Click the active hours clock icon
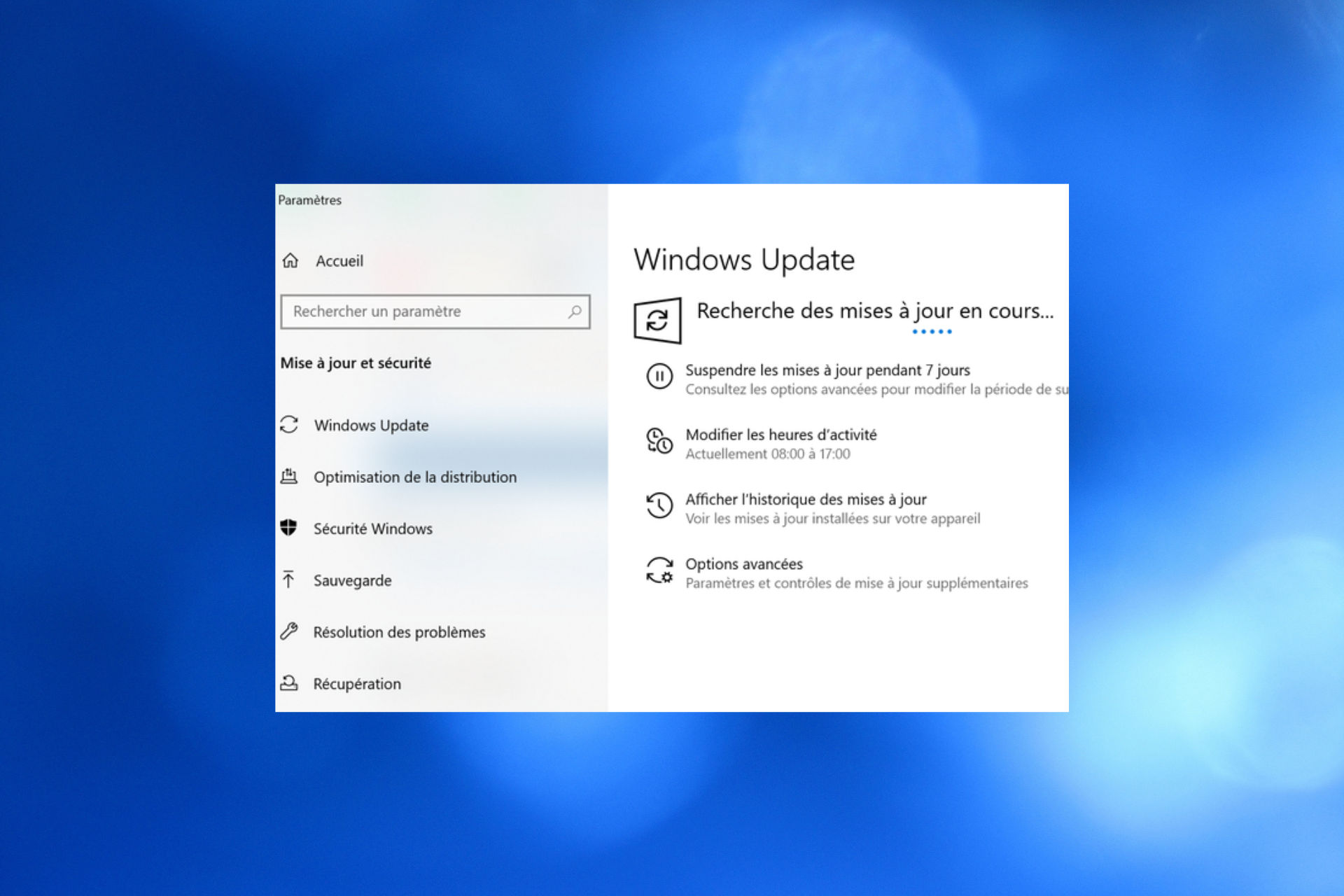Screen dimensions: 1344x896 (x=659, y=441)
